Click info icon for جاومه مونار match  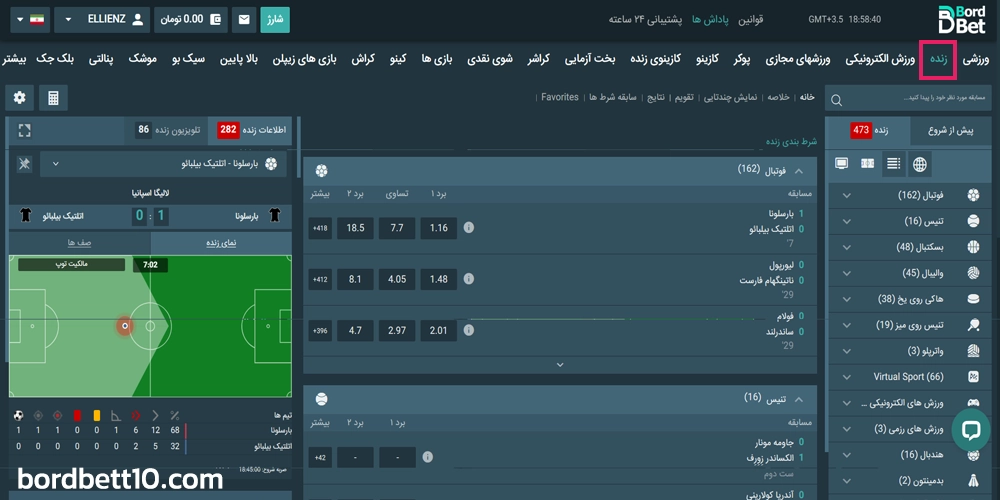tap(427, 457)
